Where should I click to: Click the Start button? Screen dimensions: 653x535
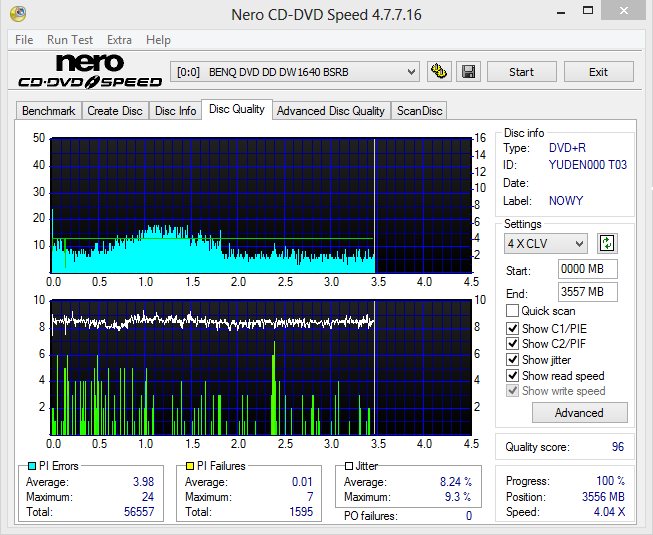(x=521, y=72)
